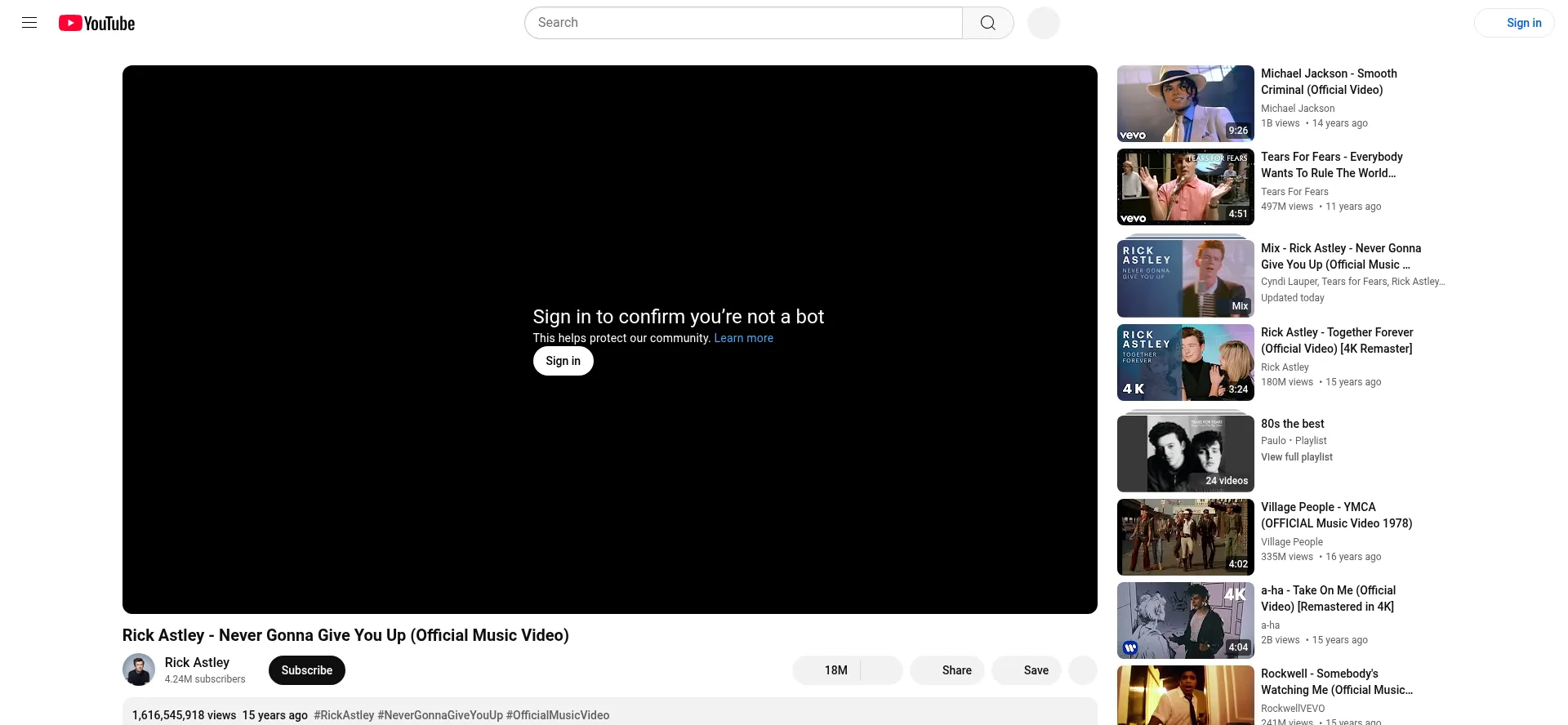Open Tears For Fears video thumbnail

[x=1186, y=187]
